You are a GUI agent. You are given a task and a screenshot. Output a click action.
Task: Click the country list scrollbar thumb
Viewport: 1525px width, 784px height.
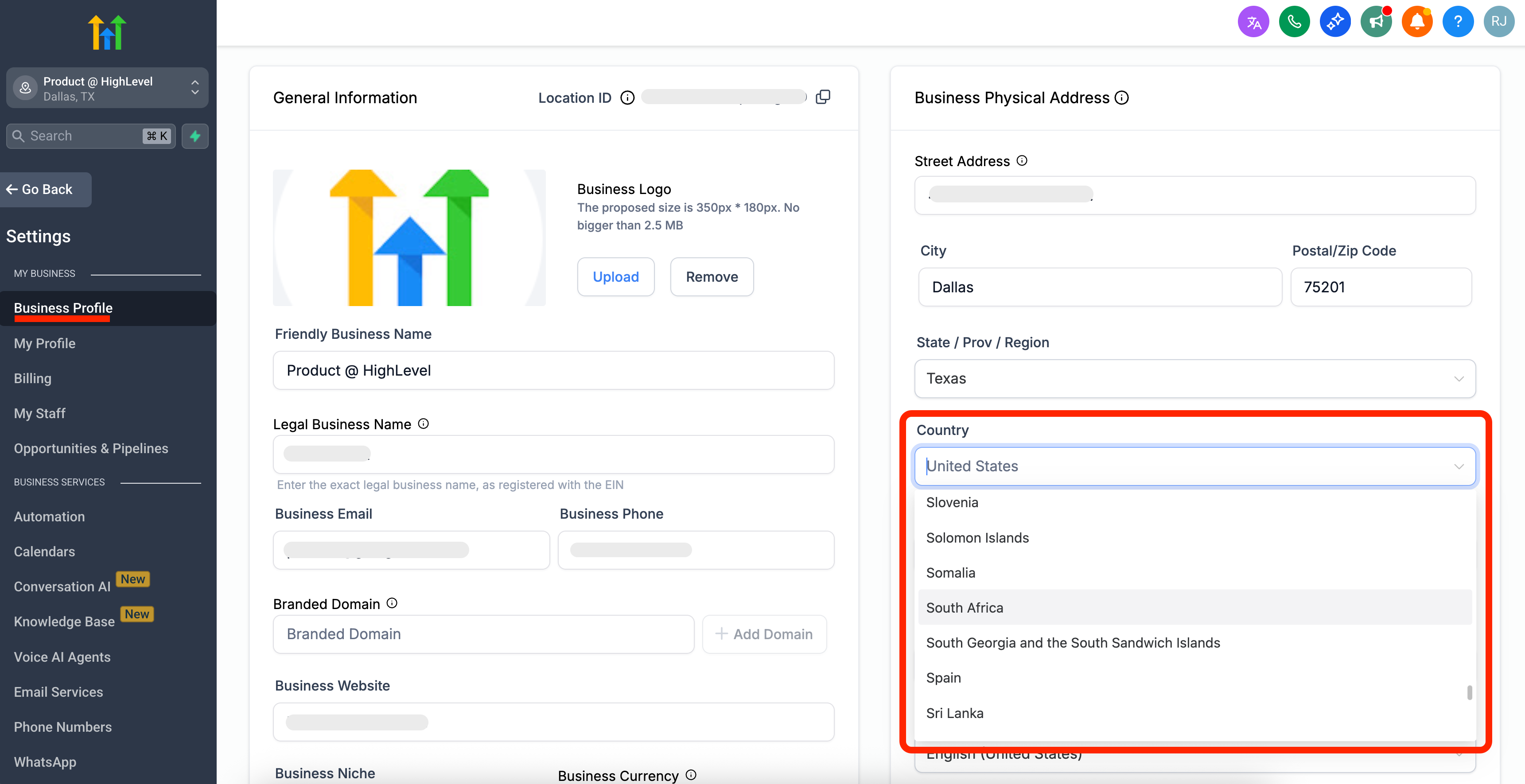[1469, 692]
